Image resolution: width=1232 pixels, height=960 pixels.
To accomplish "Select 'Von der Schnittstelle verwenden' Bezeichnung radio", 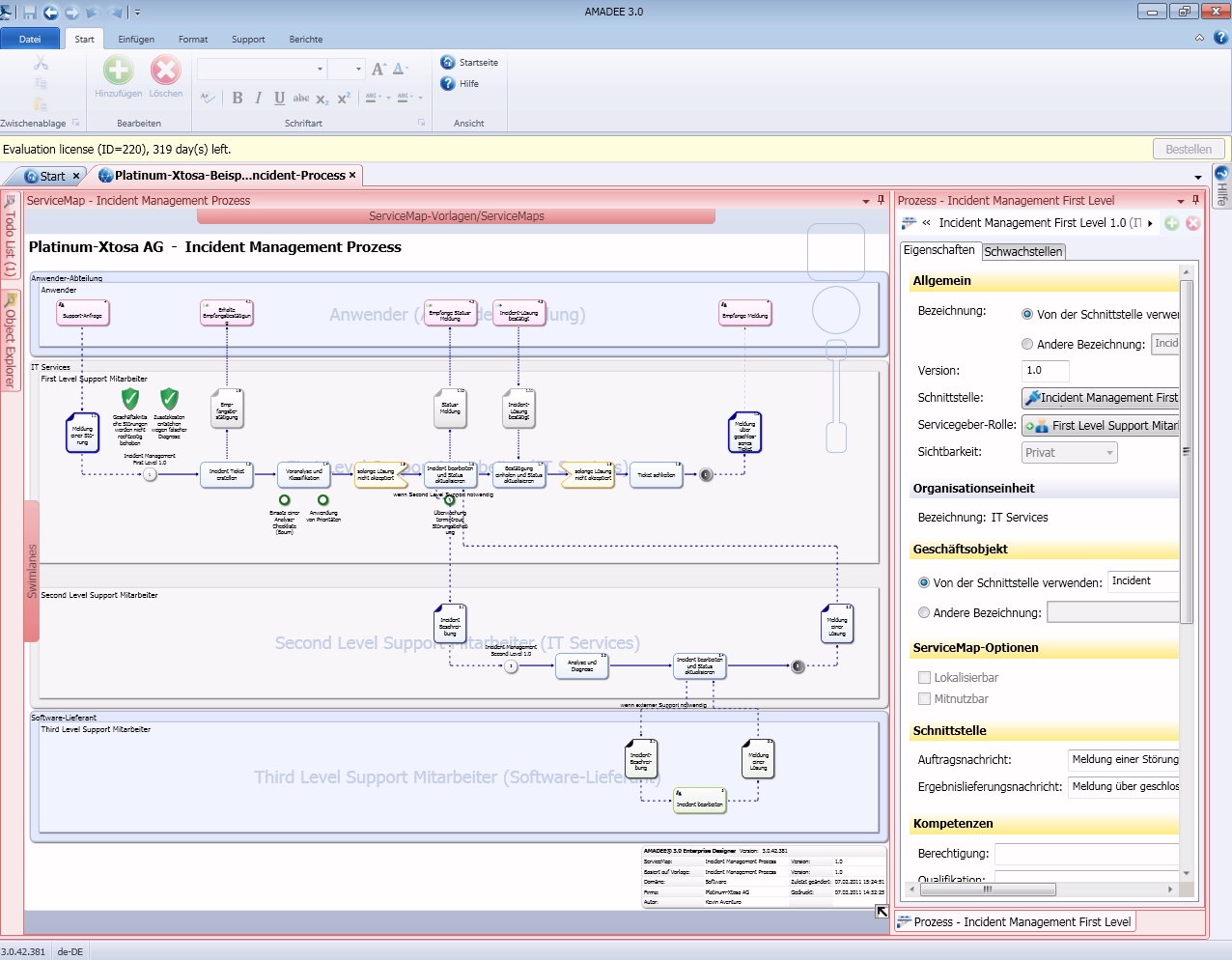I will (x=1027, y=314).
